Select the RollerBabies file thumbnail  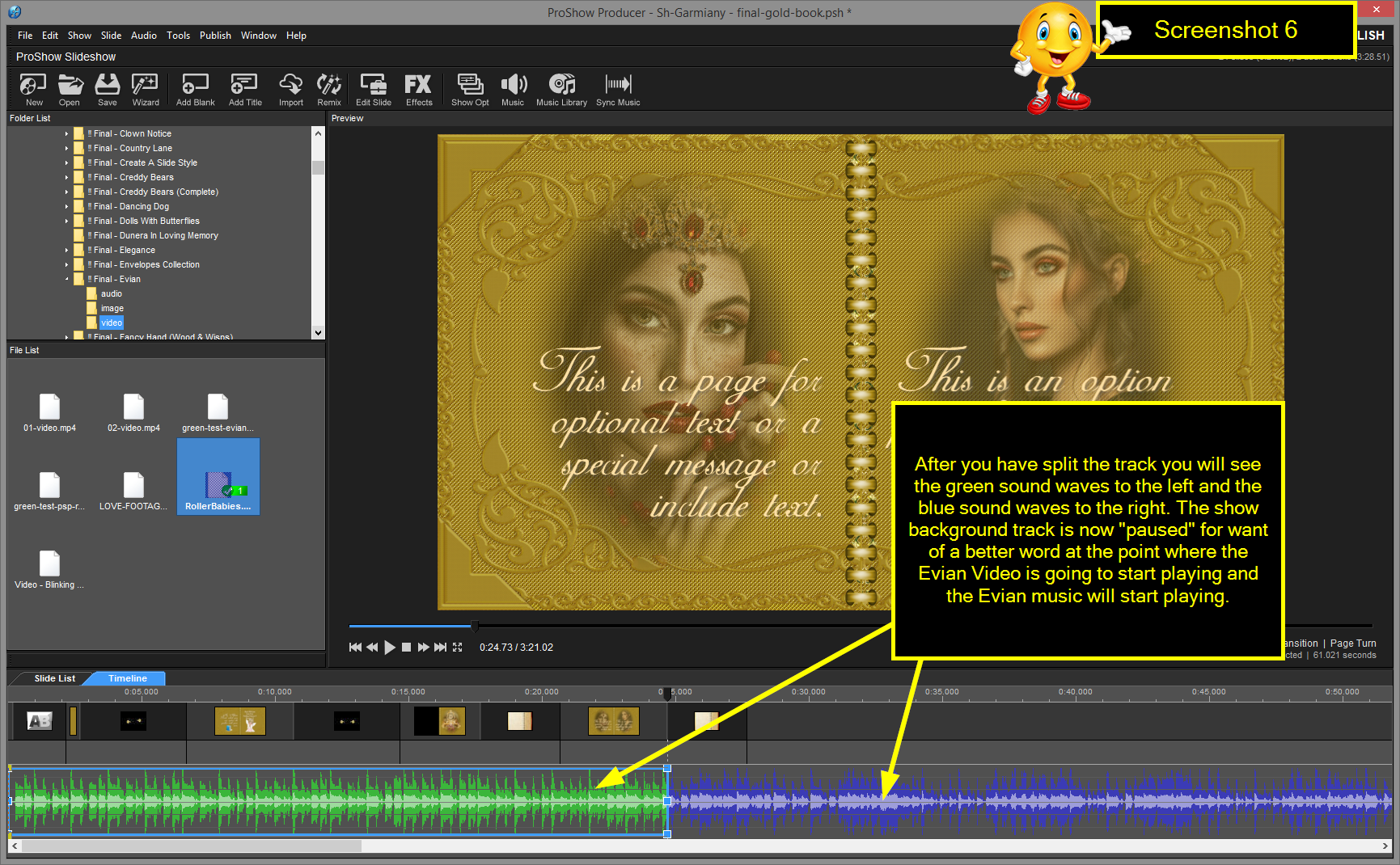click(218, 477)
